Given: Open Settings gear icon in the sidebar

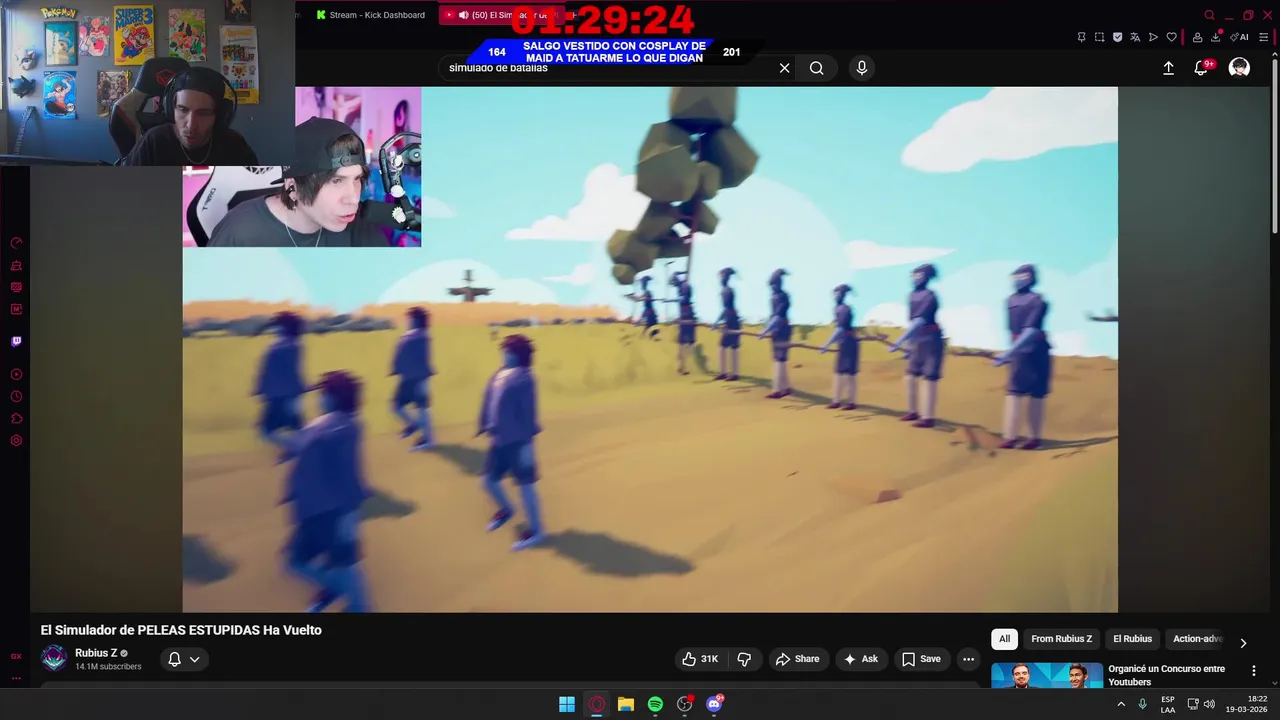Looking at the screenshot, I should pos(16,440).
